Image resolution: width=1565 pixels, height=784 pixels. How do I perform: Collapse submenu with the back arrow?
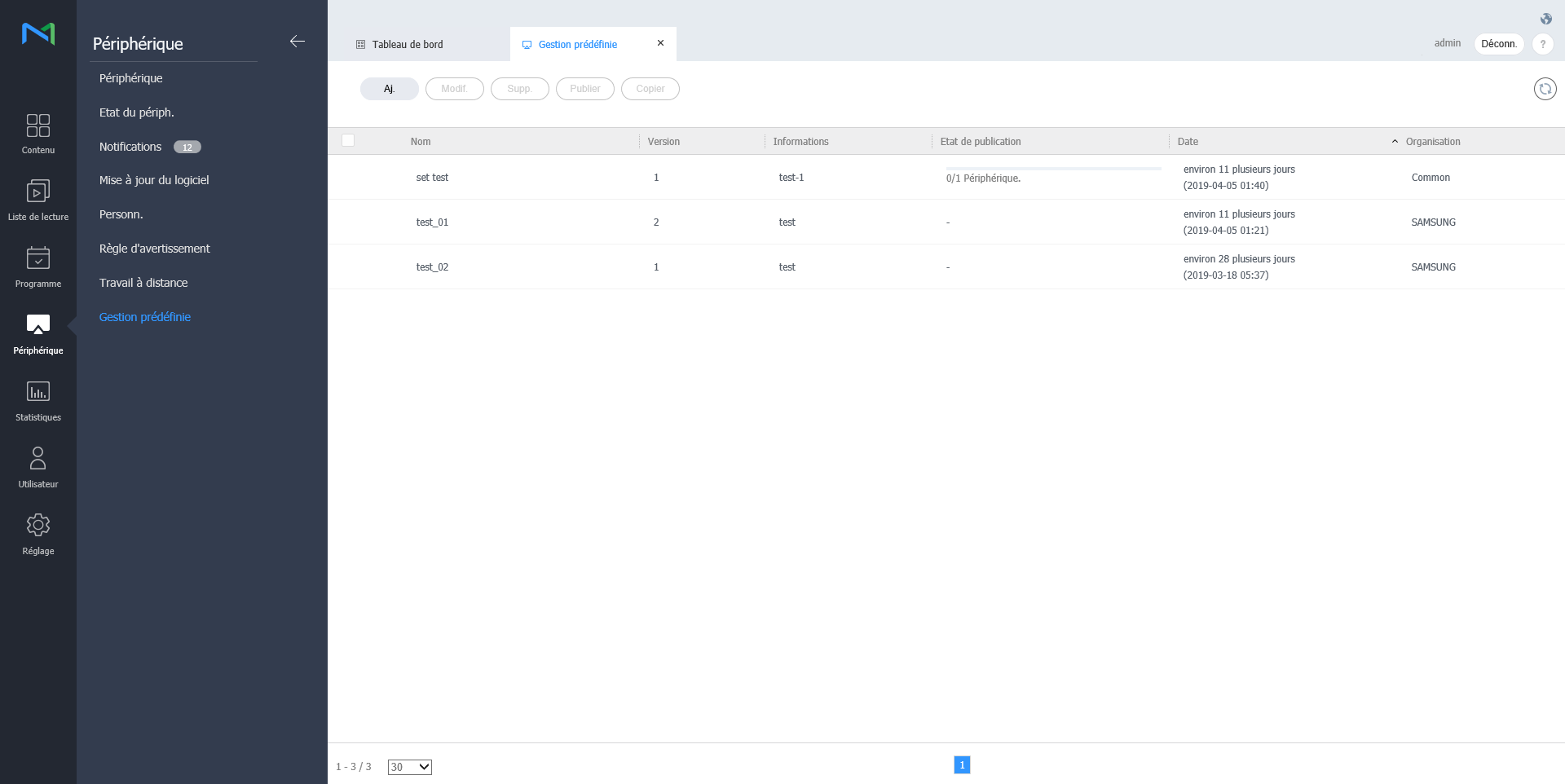pos(298,42)
